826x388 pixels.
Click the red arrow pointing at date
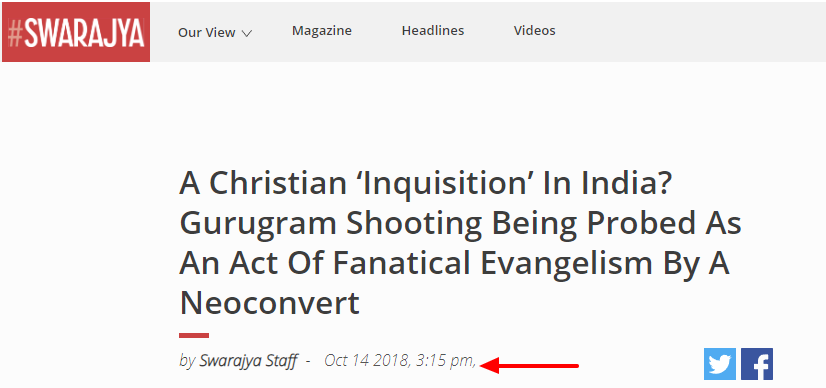point(530,365)
